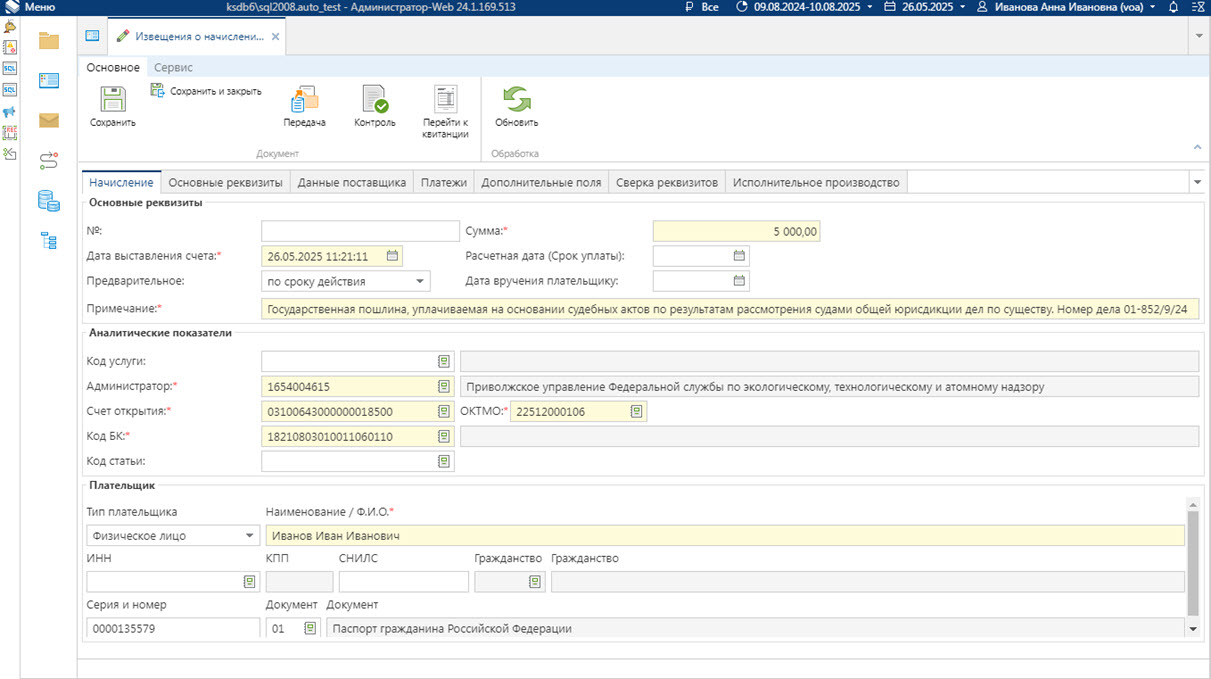The height and width of the screenshot is (679, 1211).
Task: Open calendar for Расчетная дата (Срок уплаты)
Action: (740, 256)
